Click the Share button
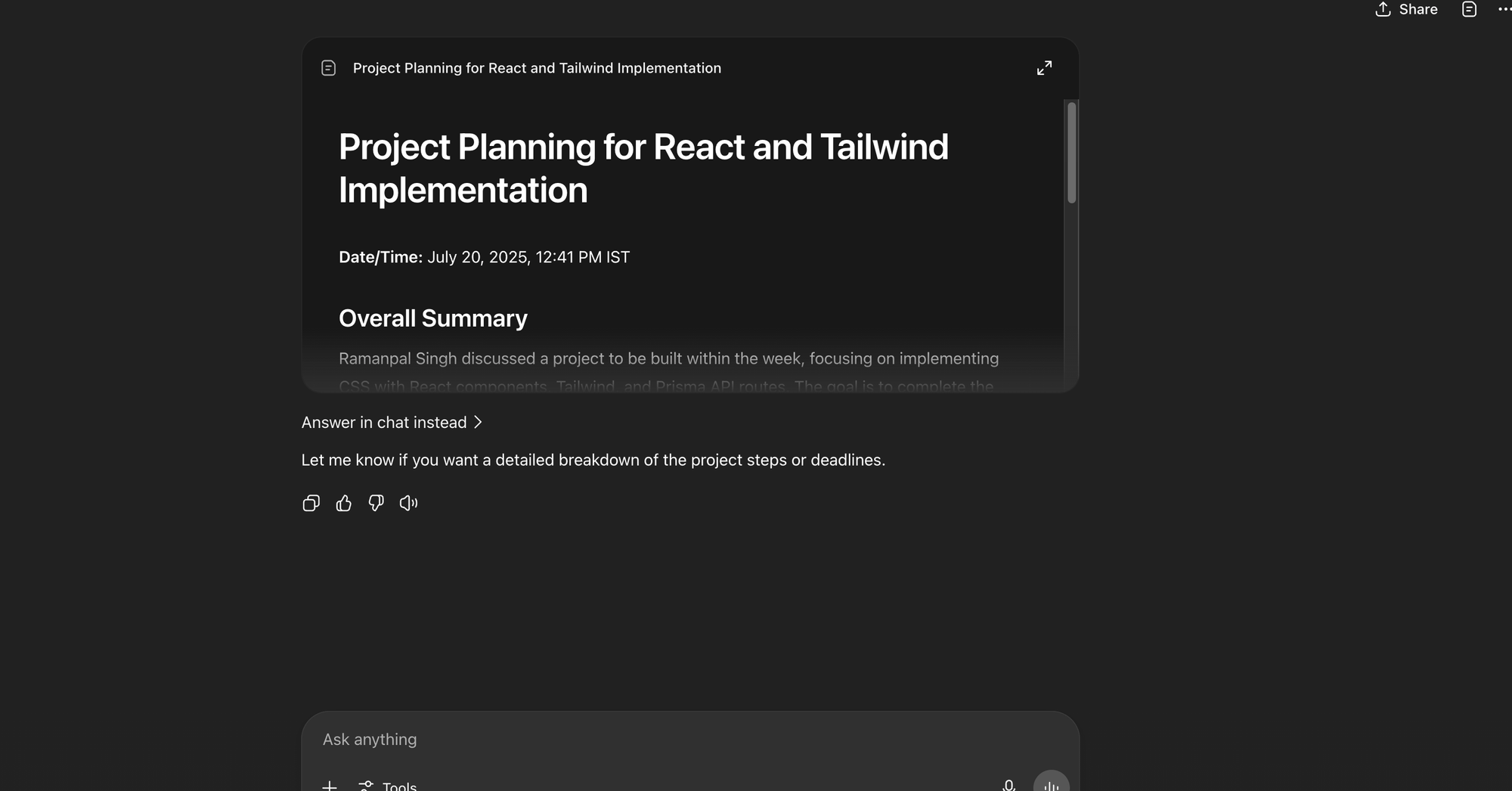1512x791 pixels. (x=1407, y=10)
